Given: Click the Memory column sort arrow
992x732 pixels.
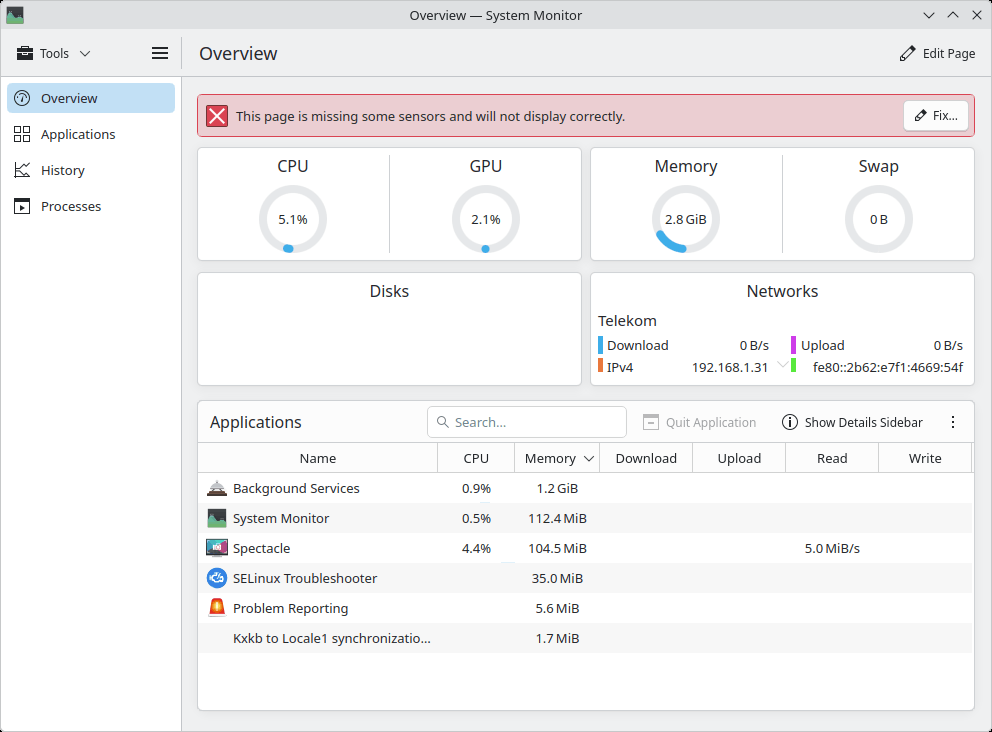Looking at the screenshot, I should [x=589, y=459].
